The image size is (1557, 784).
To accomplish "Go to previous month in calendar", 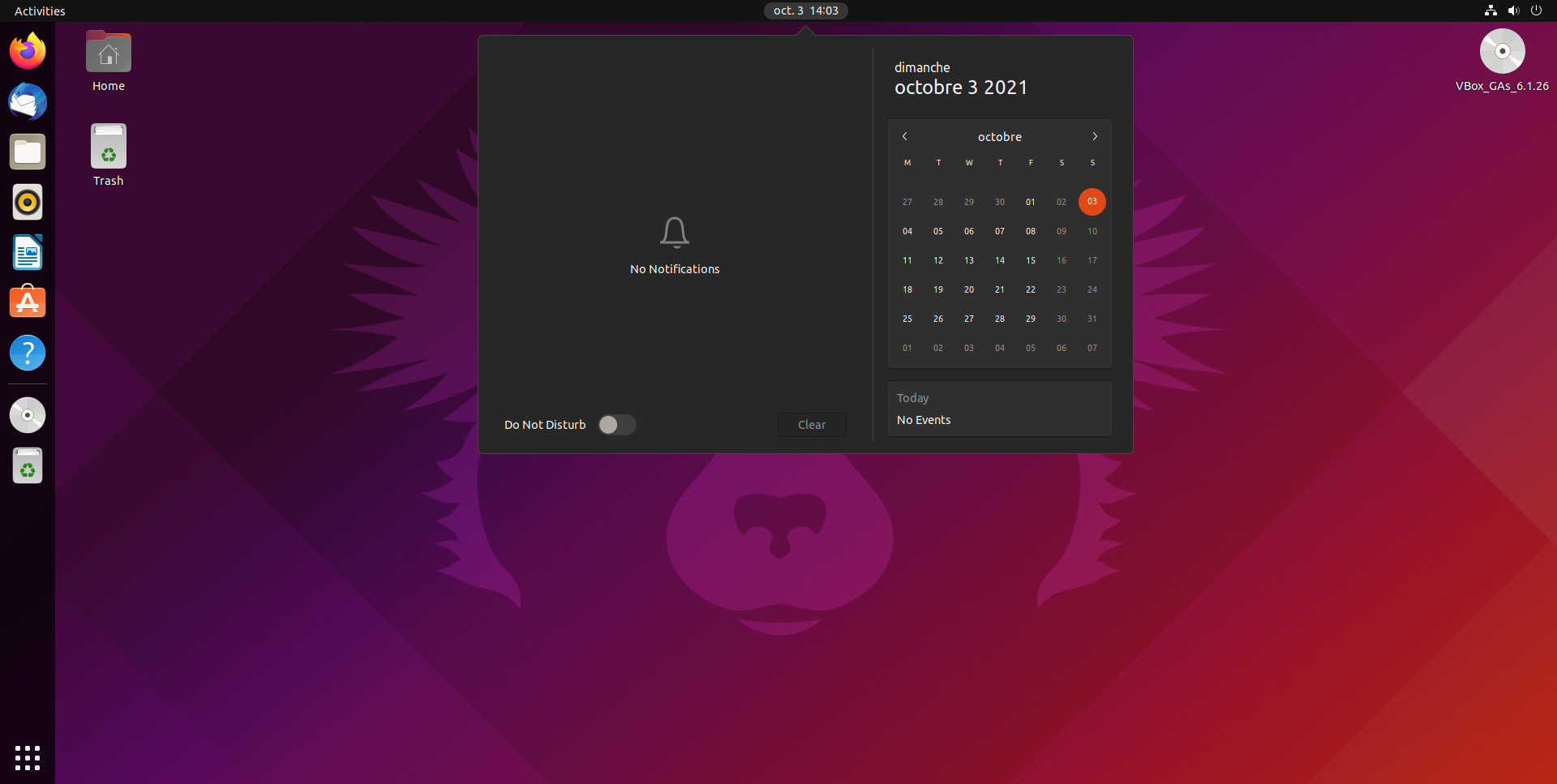I will (x=905, y=136).
